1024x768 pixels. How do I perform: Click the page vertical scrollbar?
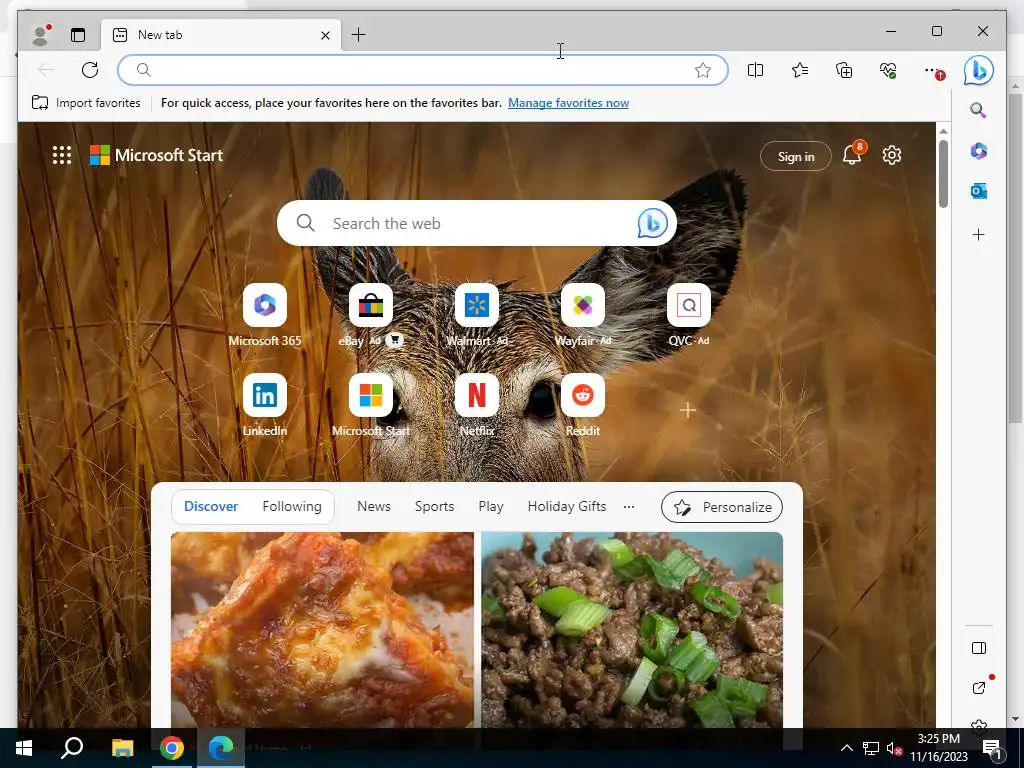coord(943,175)
